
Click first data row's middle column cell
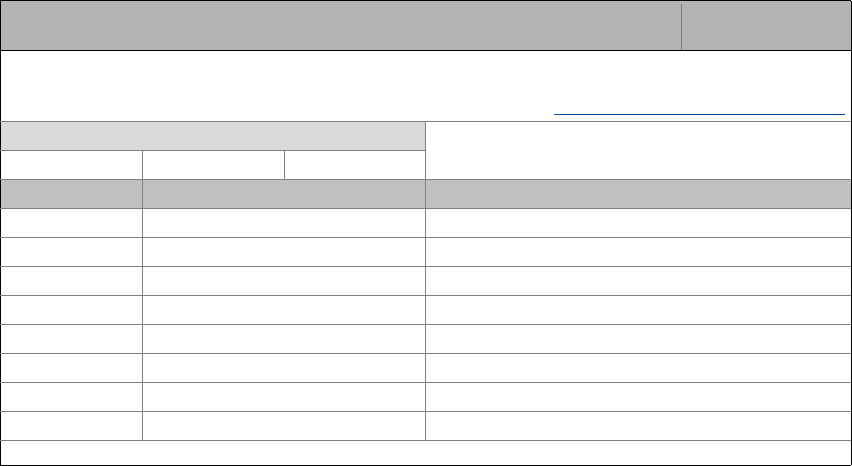(284, 222)
